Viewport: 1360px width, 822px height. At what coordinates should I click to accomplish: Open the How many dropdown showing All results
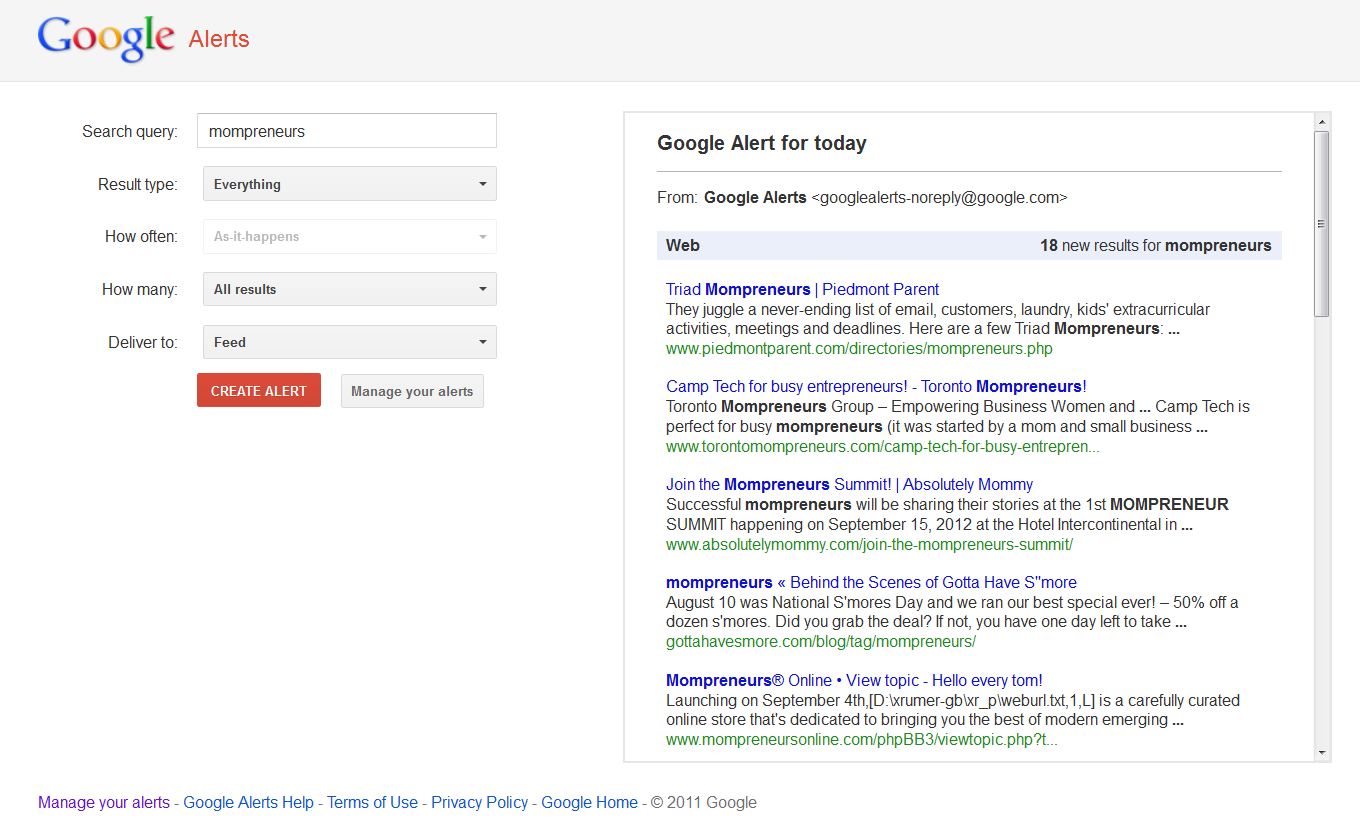click(x=350, y=289)
